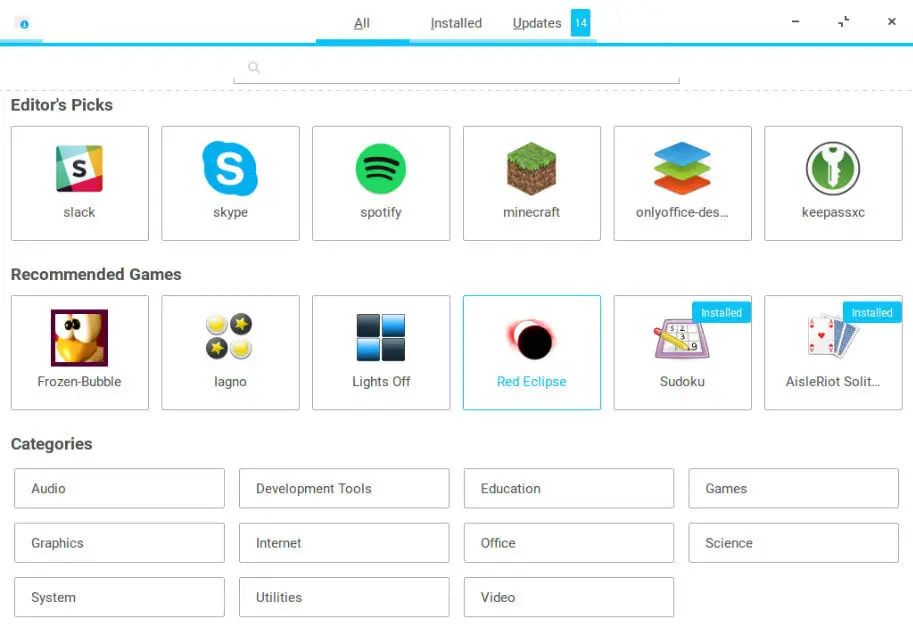Click the onlyoffice-des... label text
The image size is (913, 642).
pyautogui.click(x=682, y=212)
